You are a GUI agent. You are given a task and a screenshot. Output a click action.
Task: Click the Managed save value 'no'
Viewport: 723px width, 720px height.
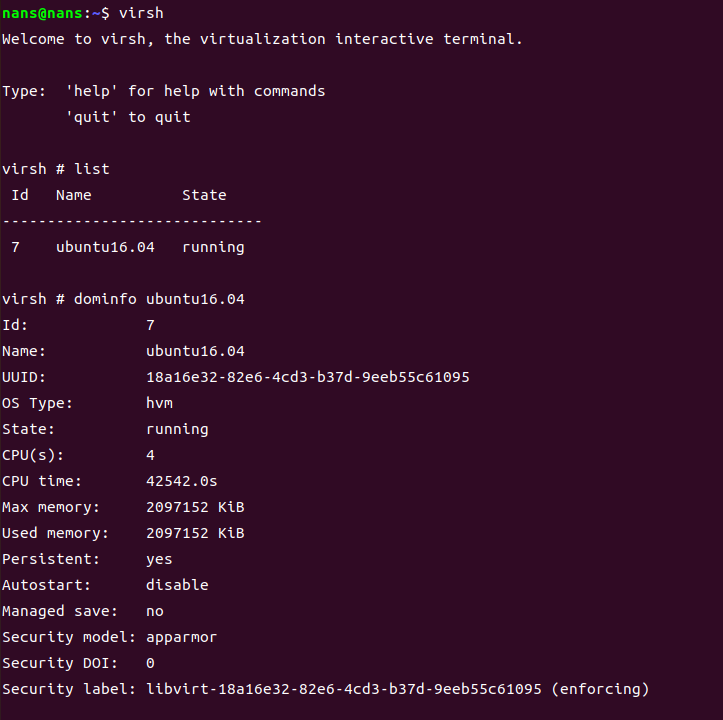tap(154, 611)
